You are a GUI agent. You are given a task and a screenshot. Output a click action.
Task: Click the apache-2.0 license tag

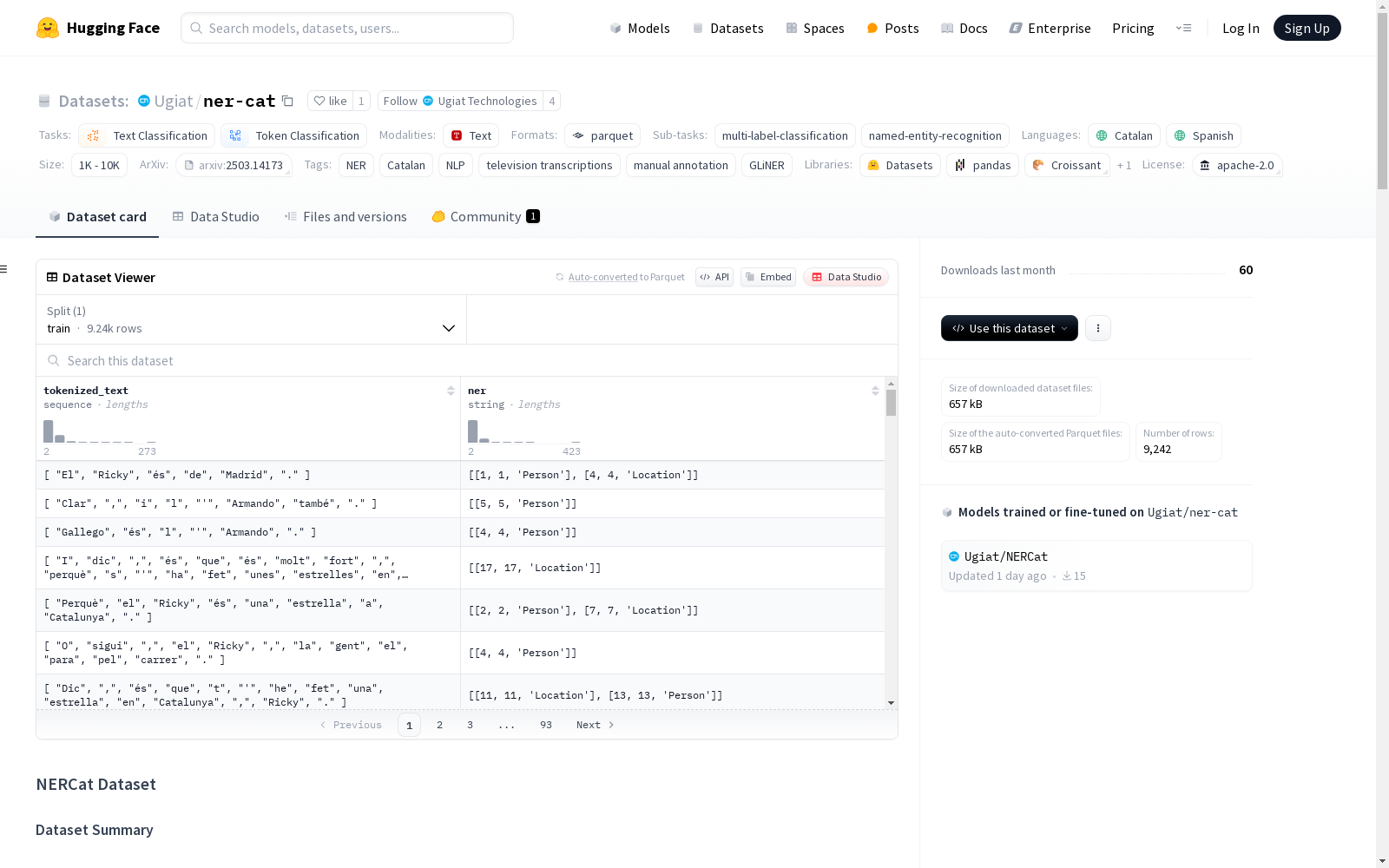(1237, 165)
